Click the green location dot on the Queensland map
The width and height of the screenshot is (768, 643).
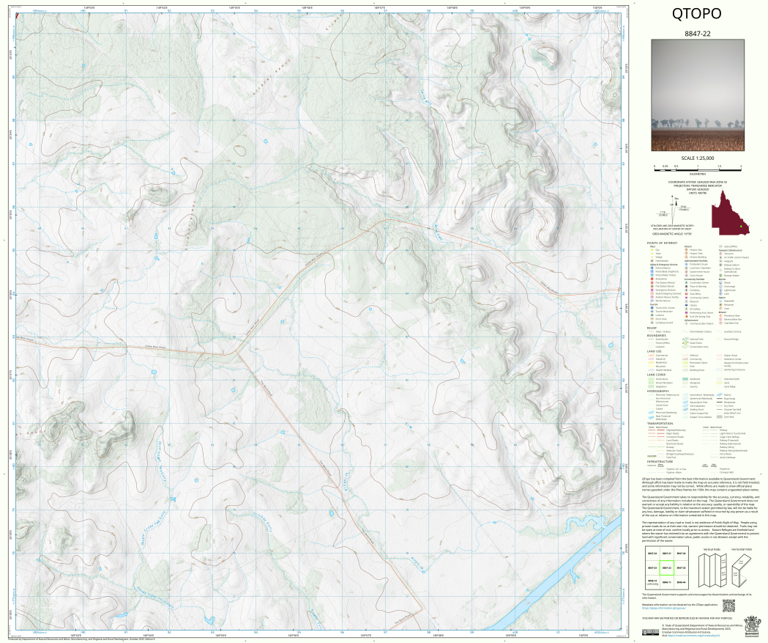742,226
